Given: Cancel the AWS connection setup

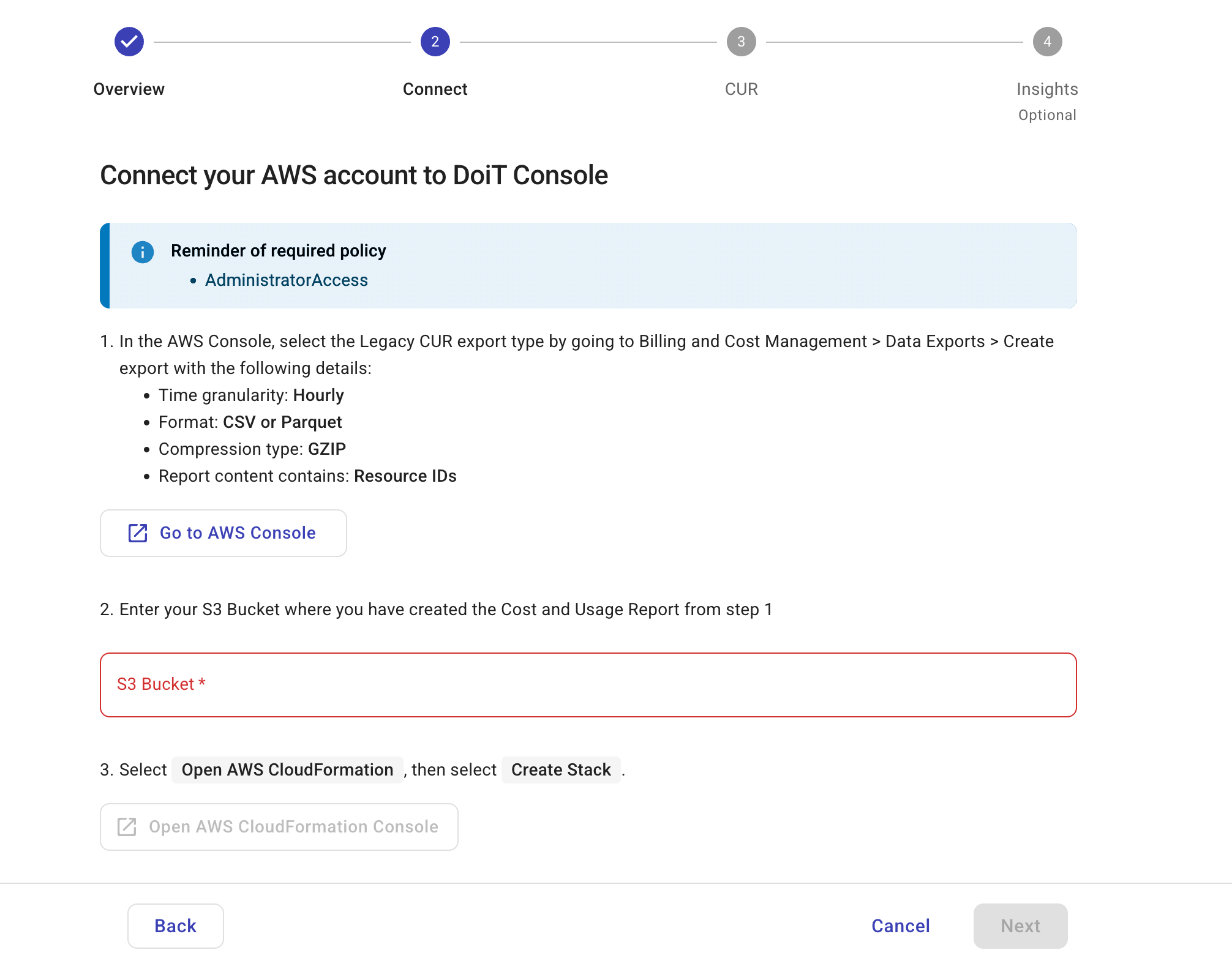Looking at the screenshot, I should click(900, 925).
